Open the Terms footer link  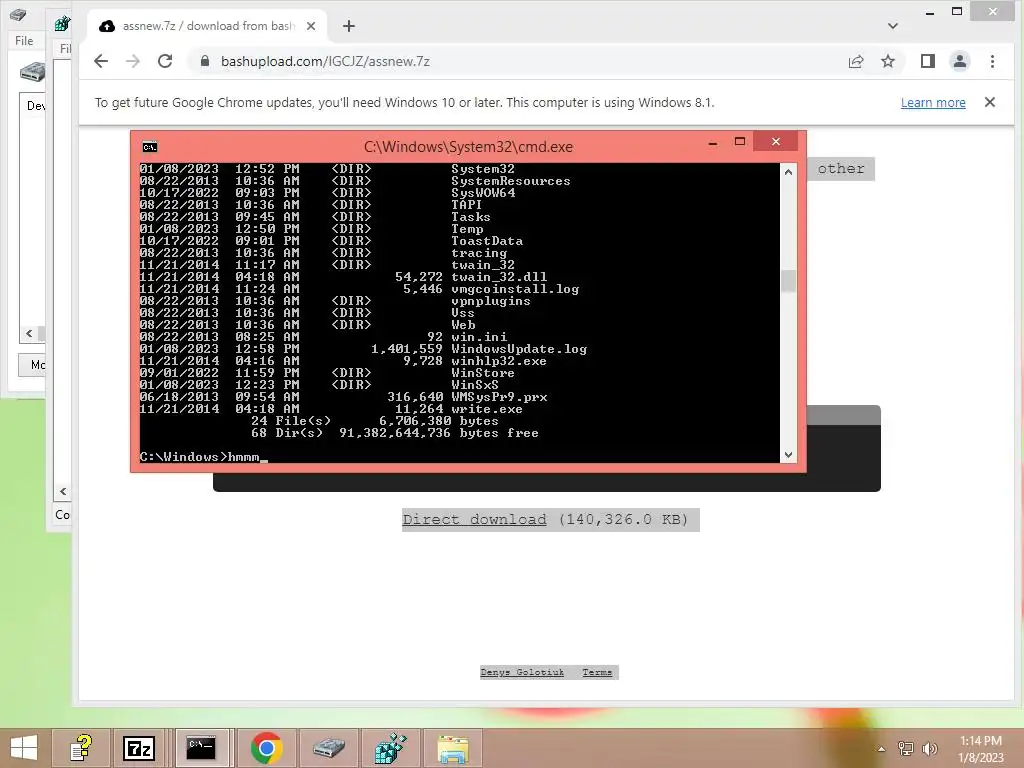click(597, 673)
